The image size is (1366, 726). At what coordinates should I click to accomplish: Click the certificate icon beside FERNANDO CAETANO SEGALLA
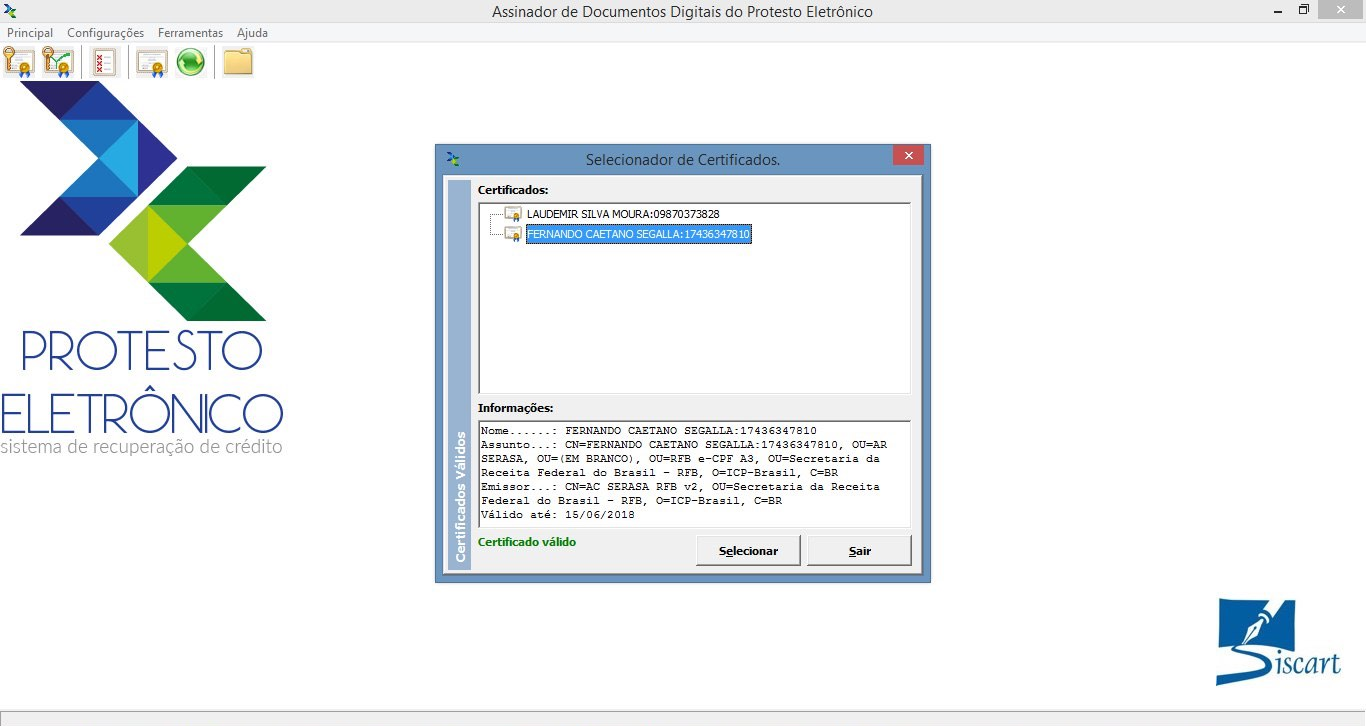513,234
